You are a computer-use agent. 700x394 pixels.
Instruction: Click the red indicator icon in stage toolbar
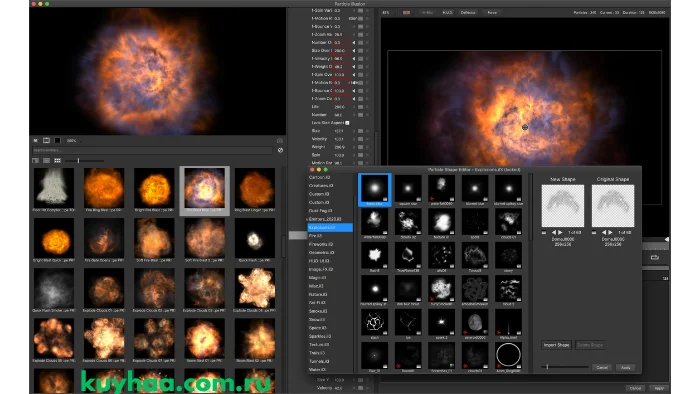click(406, 12)
